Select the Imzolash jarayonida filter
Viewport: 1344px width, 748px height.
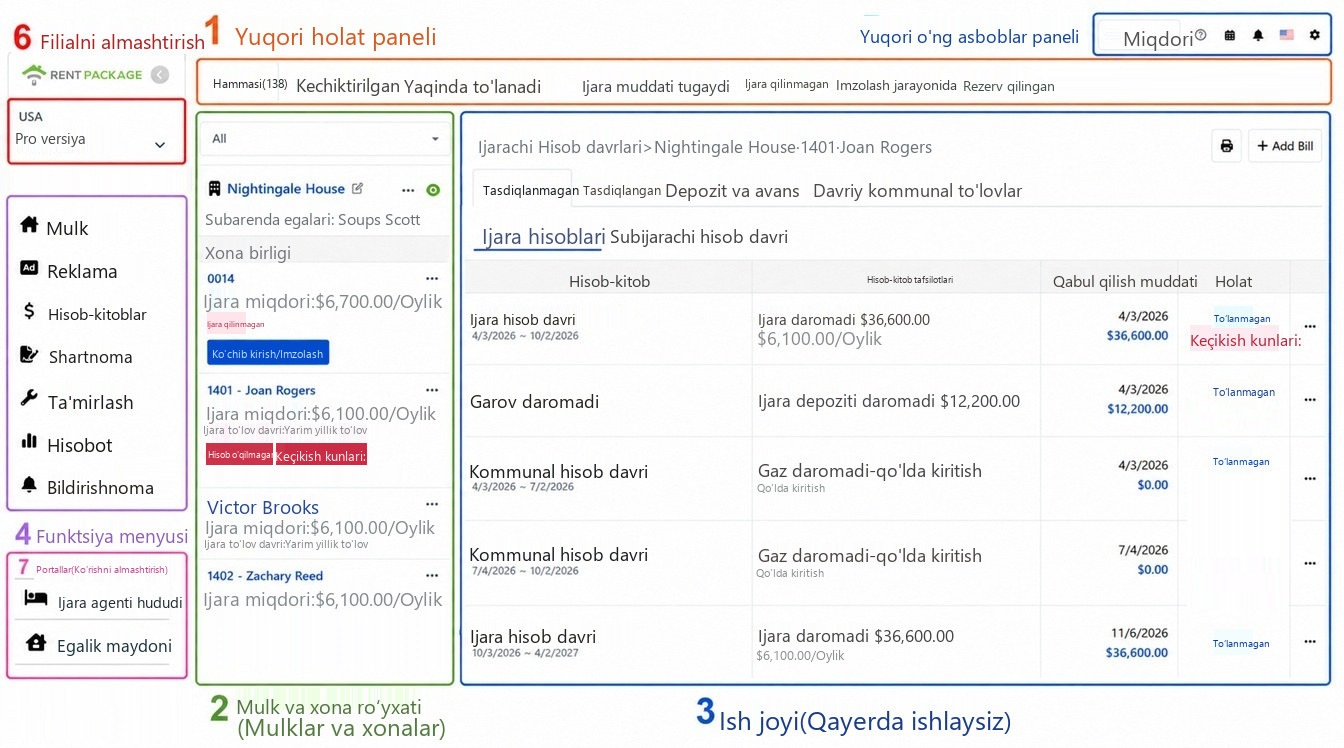[896, 86]
